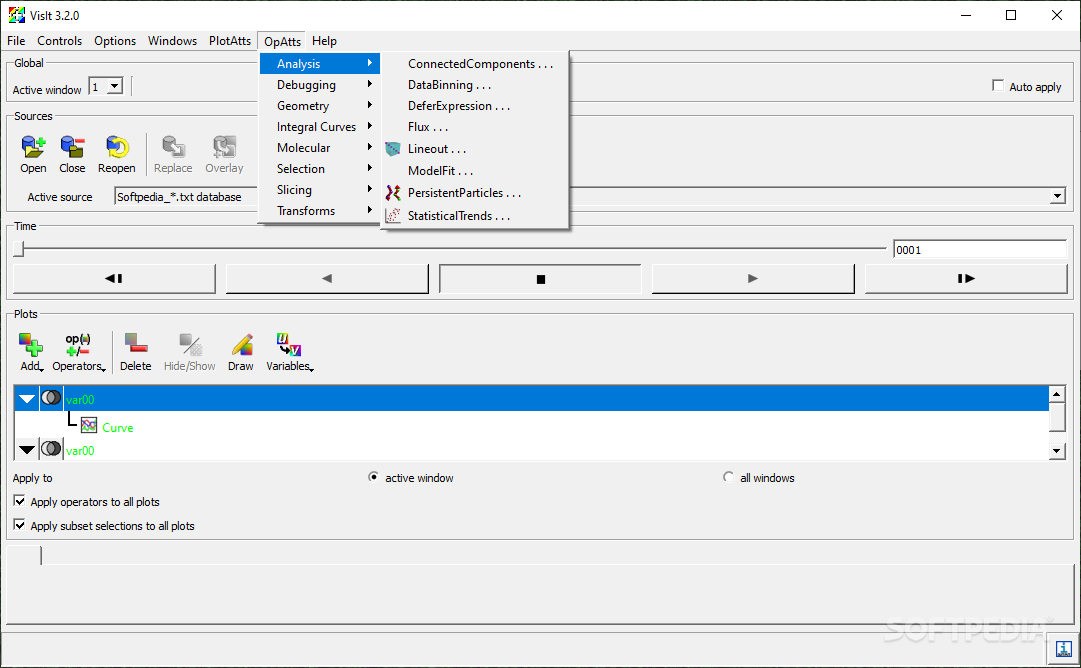Open the File menu

click(16, 41)
